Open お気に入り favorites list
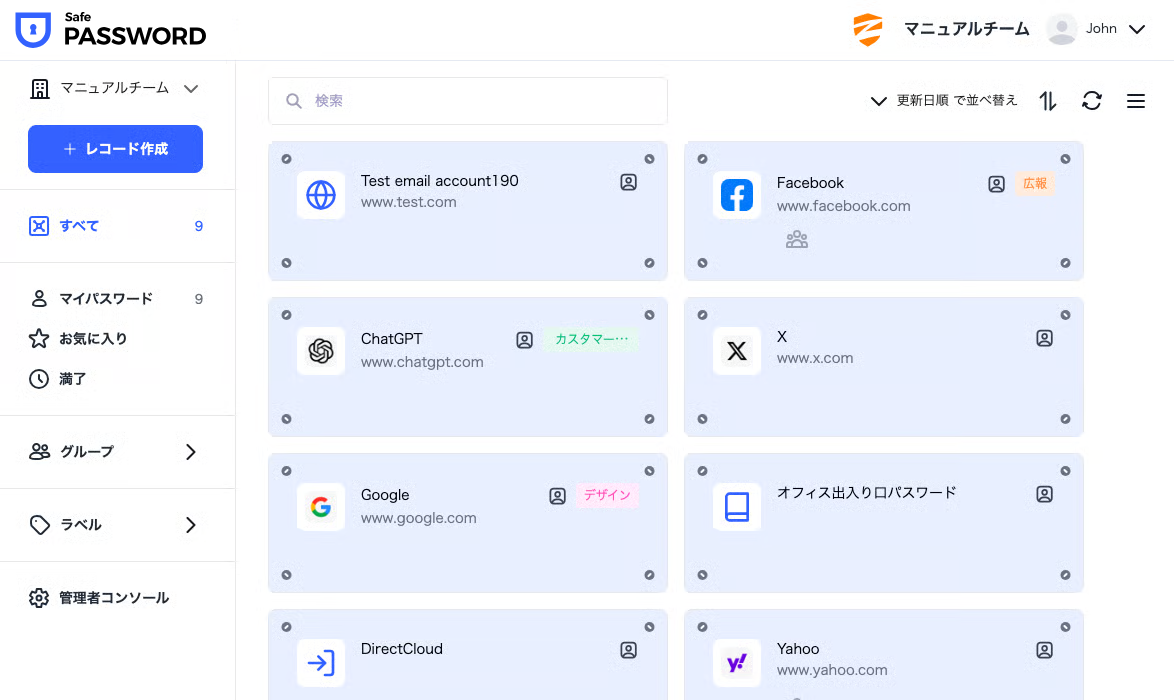This screenshot has height=700, width=1174. coord(92,339)
